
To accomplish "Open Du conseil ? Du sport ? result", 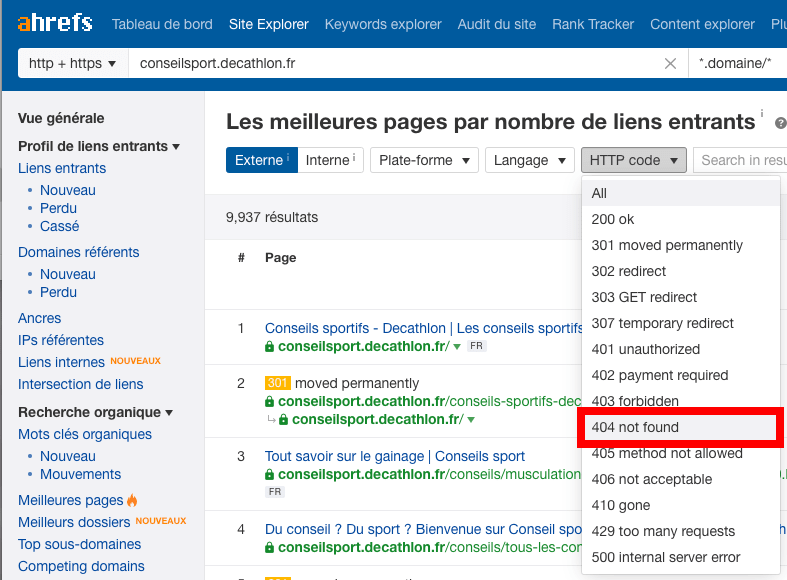I will [x=423, y=529].
